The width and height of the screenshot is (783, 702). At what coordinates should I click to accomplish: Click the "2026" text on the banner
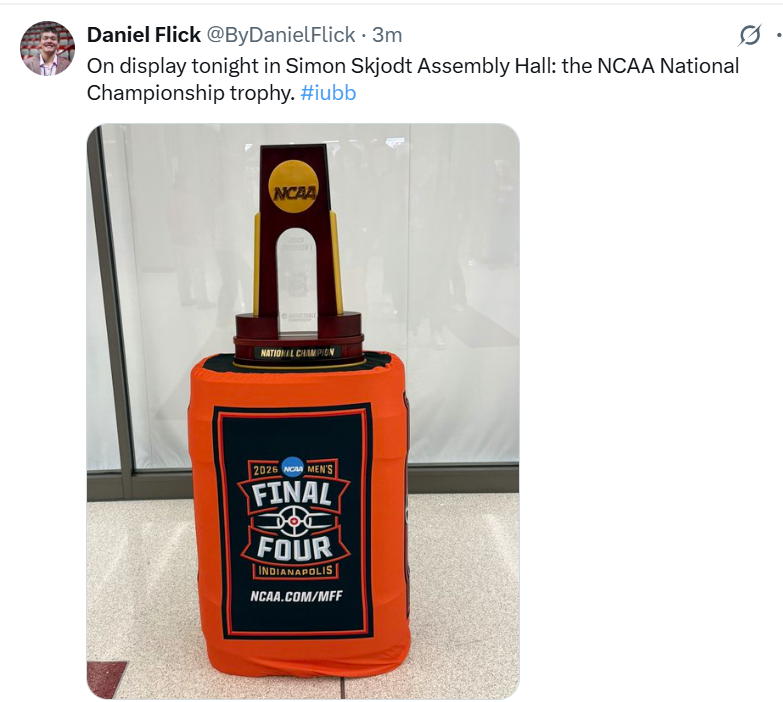click(264, 469)
